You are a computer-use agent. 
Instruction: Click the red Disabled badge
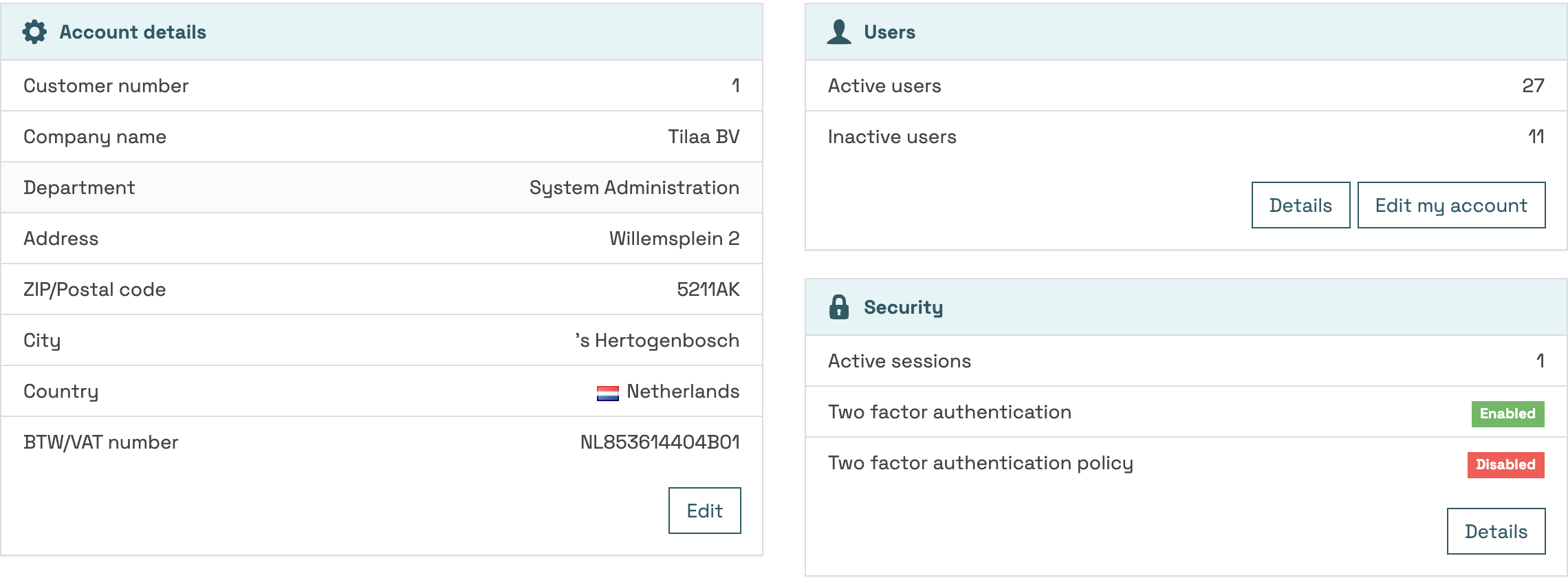[1505, 464]
